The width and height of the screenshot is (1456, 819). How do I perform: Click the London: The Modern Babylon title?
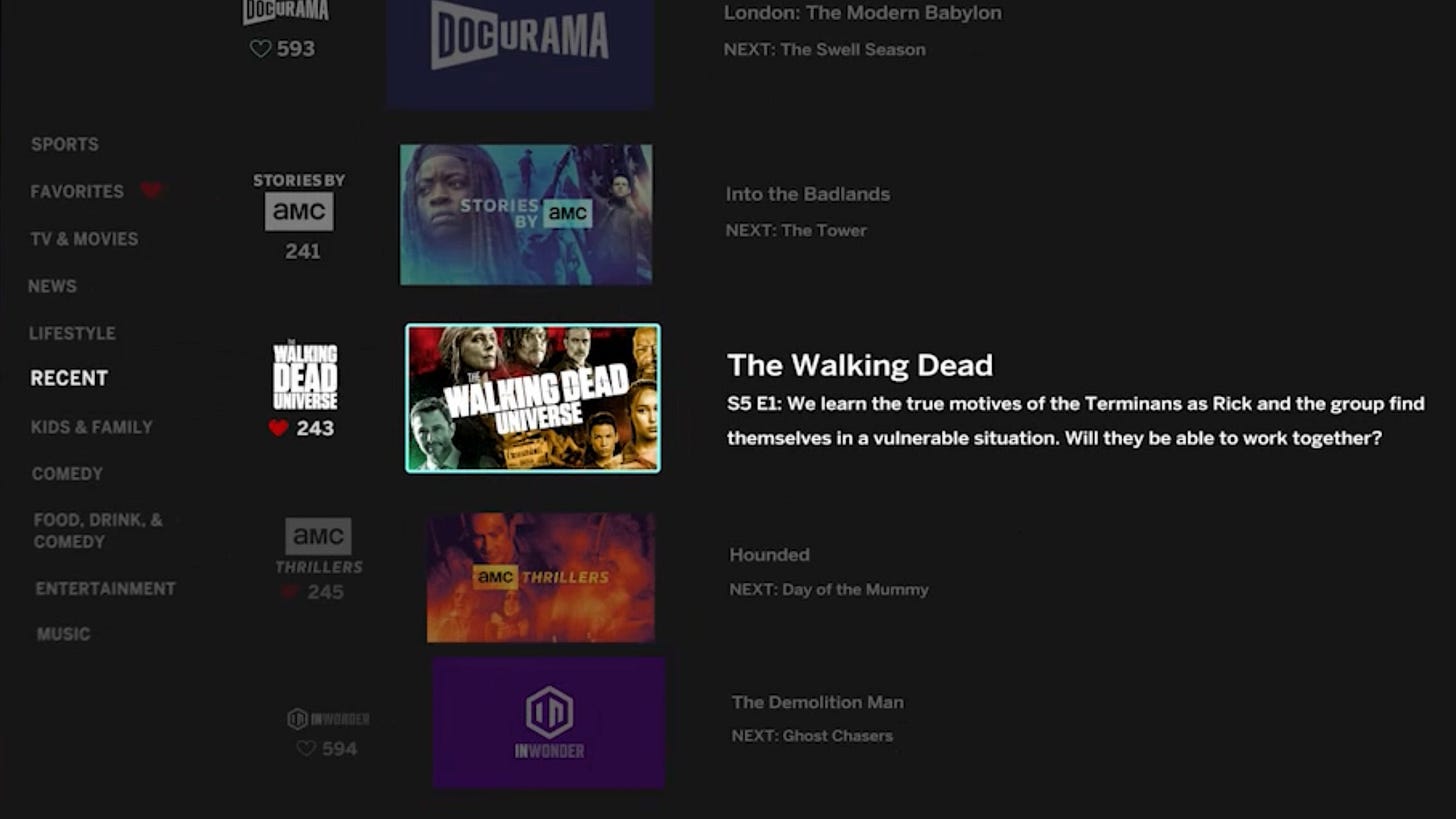click(863, 13)
